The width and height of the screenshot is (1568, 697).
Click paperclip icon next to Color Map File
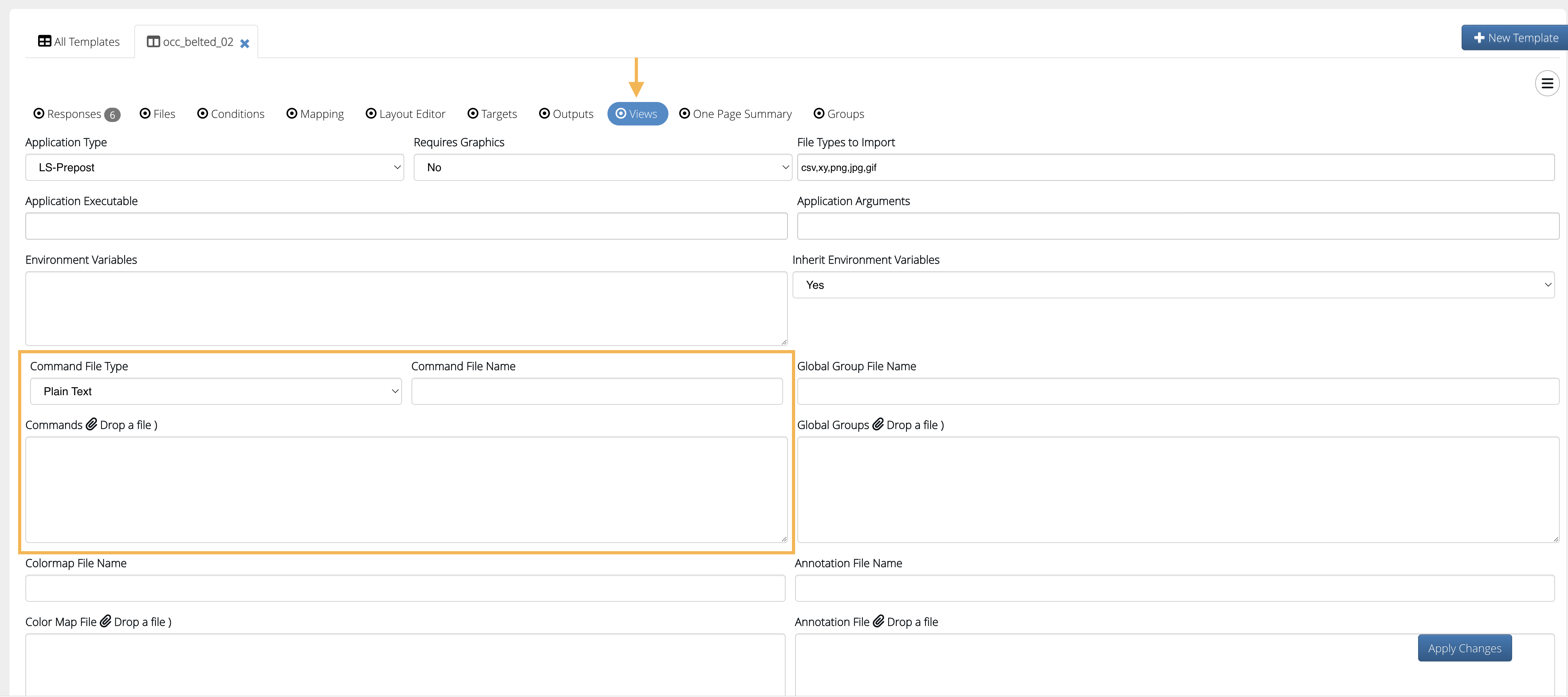click(x=105, y=621)
